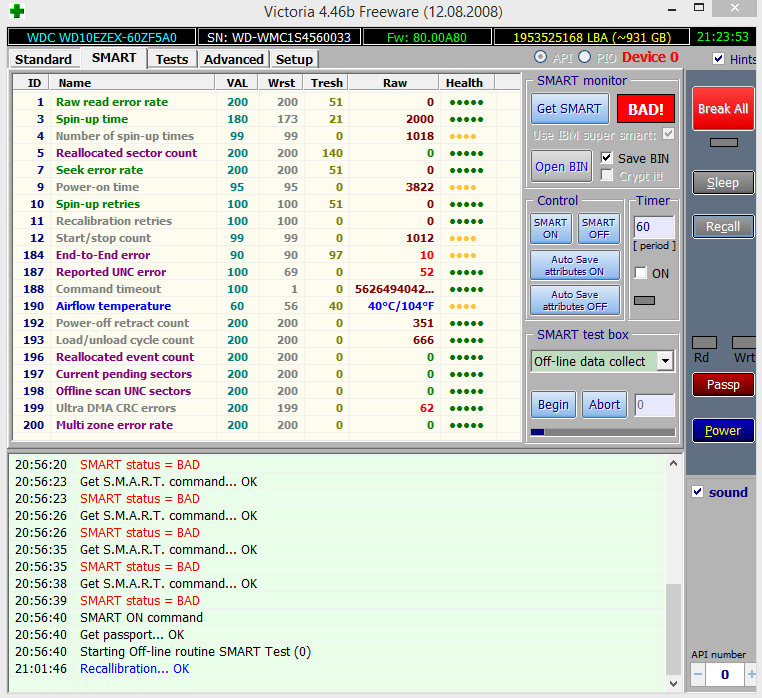Select the Airflow temperature row
The height and width of the screenshot is (698, 762).
266,306
